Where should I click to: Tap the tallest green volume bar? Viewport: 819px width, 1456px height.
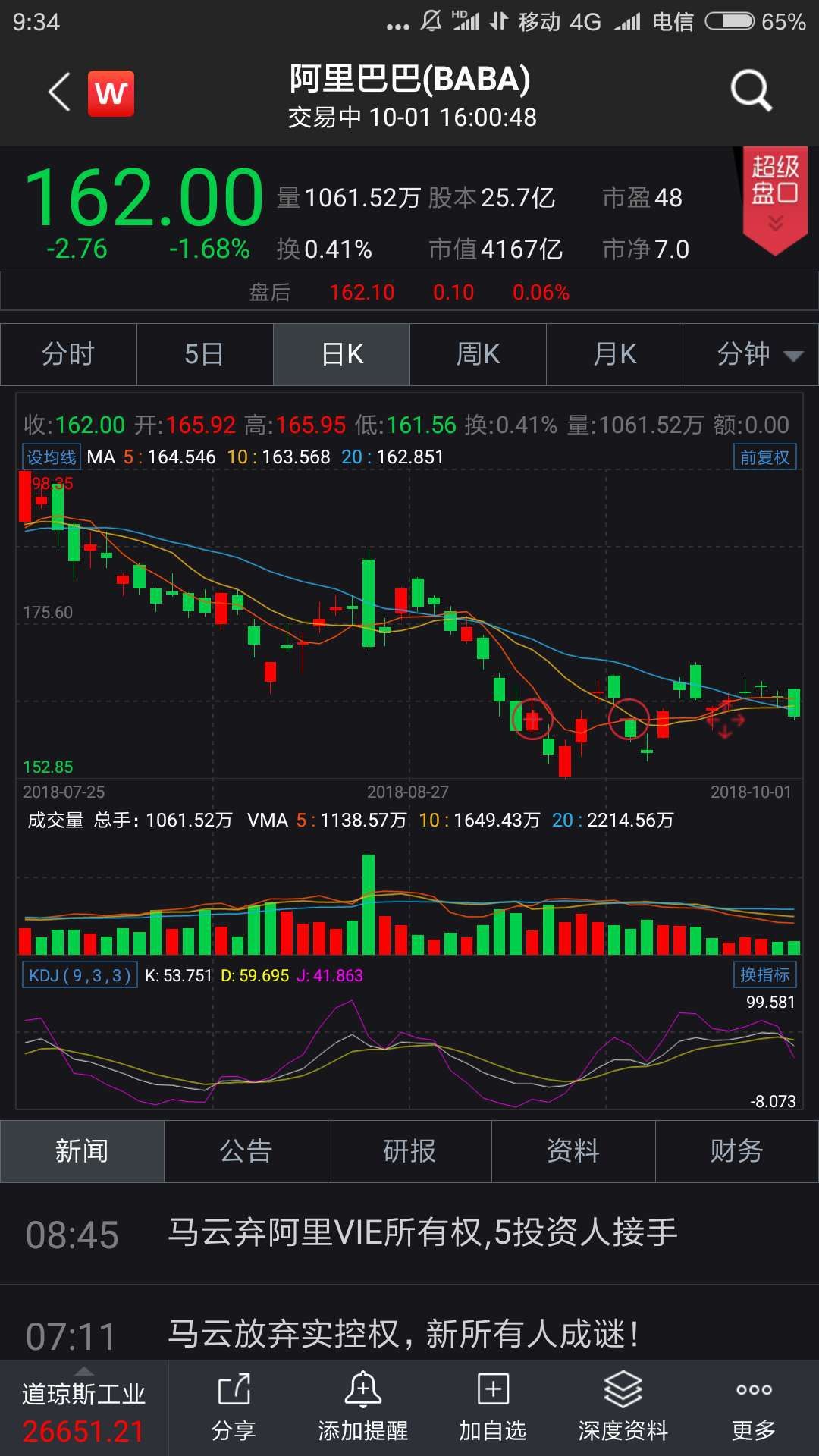point(369,904)
